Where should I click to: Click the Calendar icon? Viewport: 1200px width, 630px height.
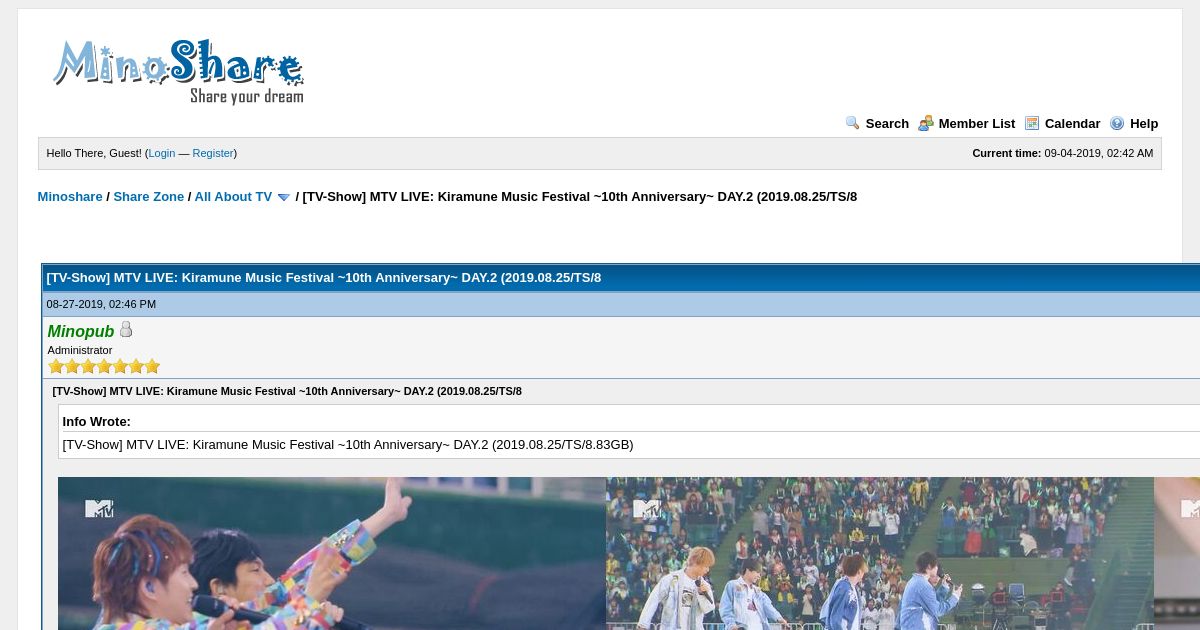tap(1032, 123)
